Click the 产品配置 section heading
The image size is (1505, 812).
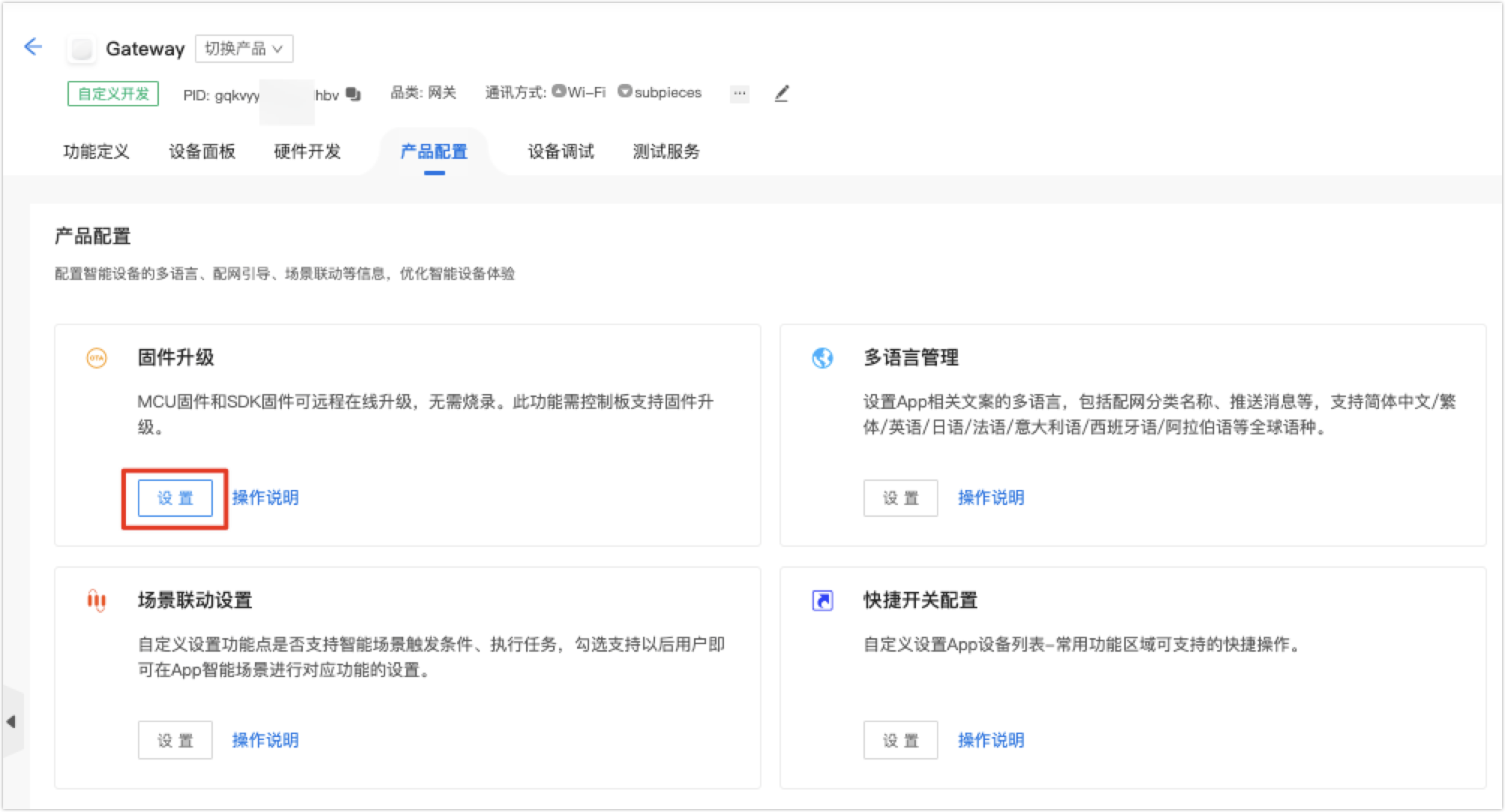click(x=93, y=236)
